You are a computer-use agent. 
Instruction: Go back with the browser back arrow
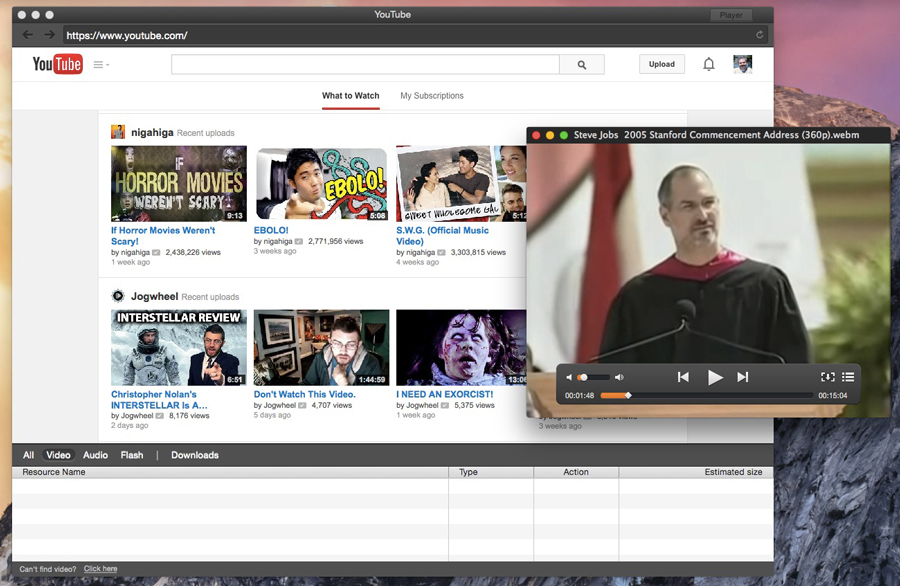tap(28, 35)
